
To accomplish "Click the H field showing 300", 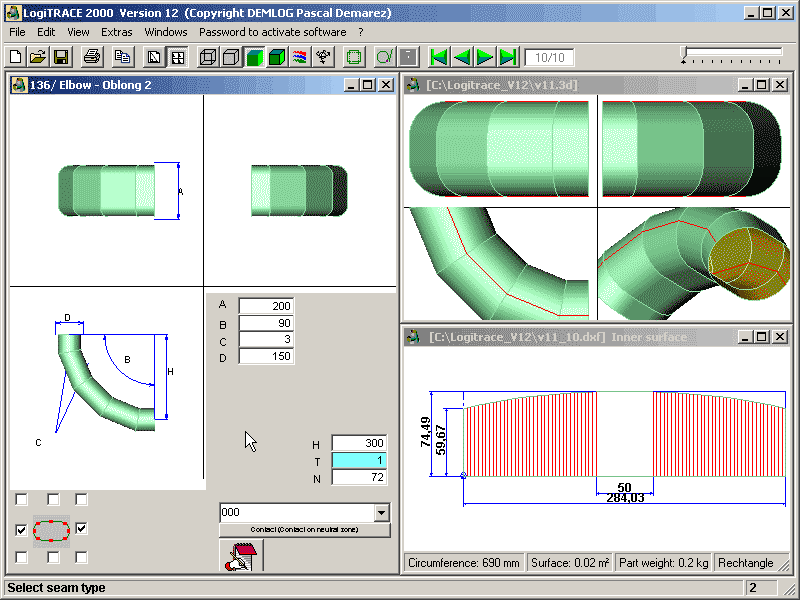I will pos(359,443).
